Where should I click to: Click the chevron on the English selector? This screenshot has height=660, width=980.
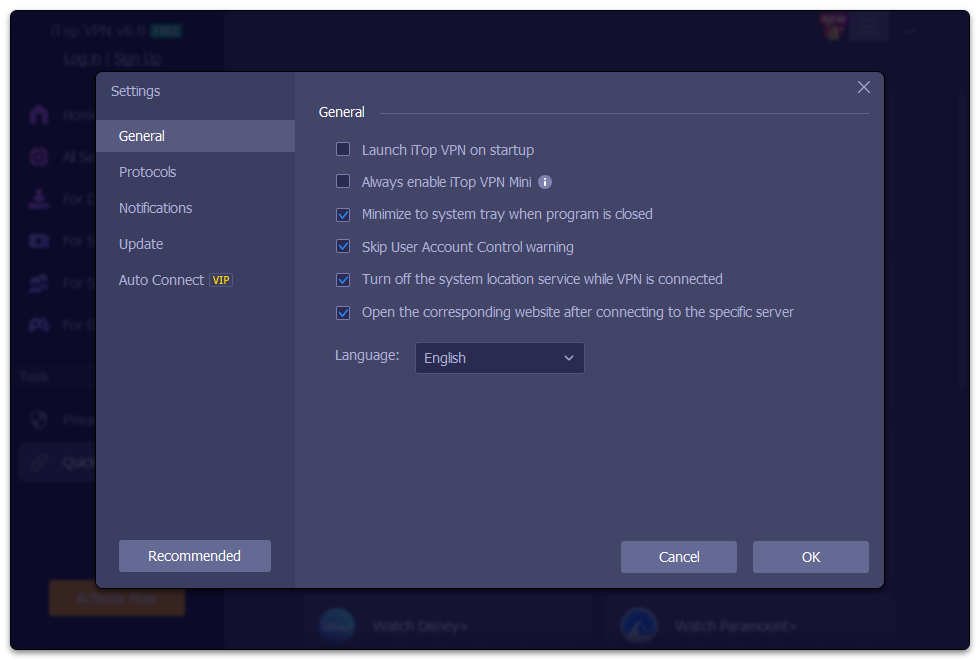[569, 357]
